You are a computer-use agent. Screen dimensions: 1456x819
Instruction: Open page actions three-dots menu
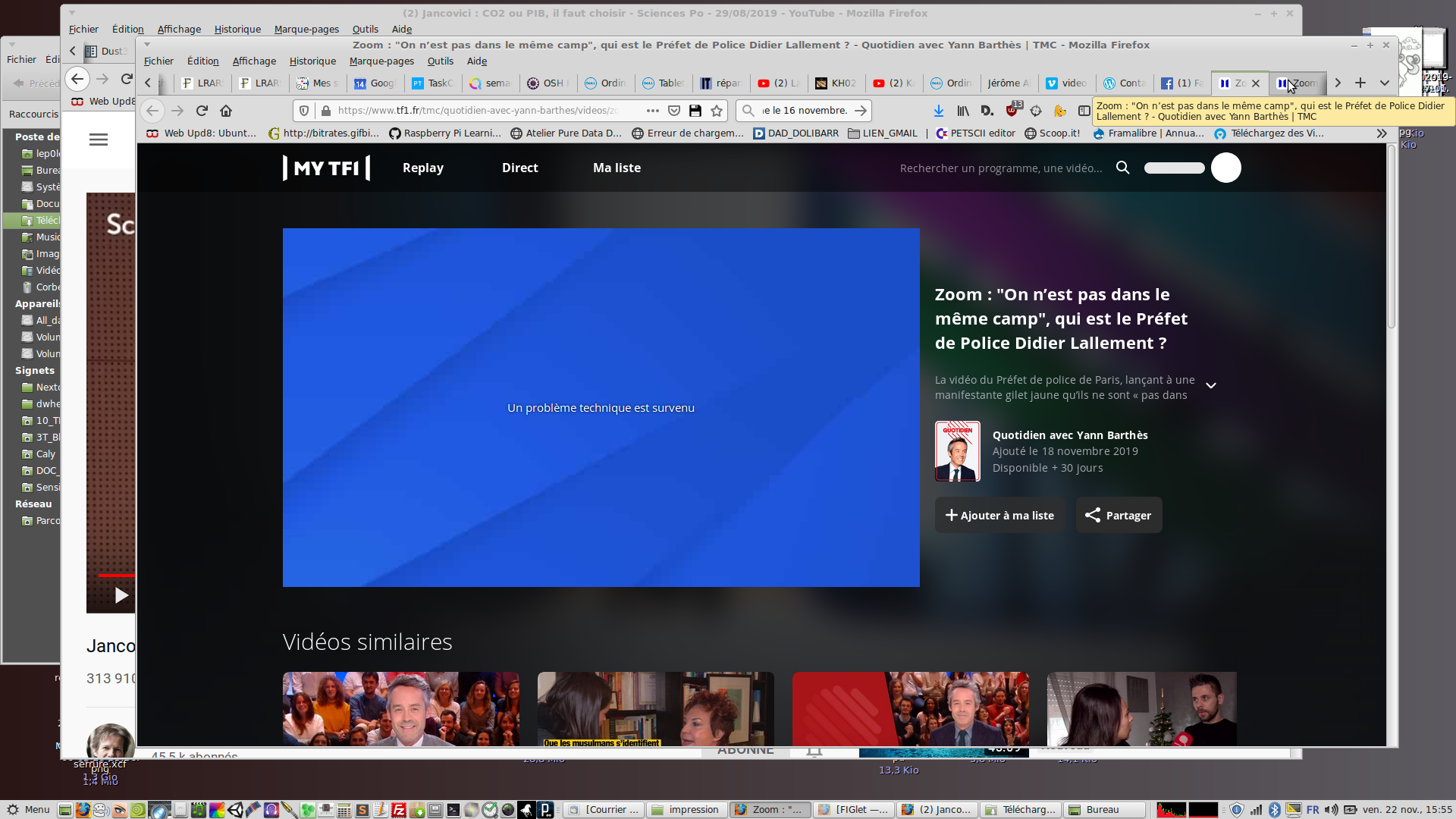(x=652, y=111)
